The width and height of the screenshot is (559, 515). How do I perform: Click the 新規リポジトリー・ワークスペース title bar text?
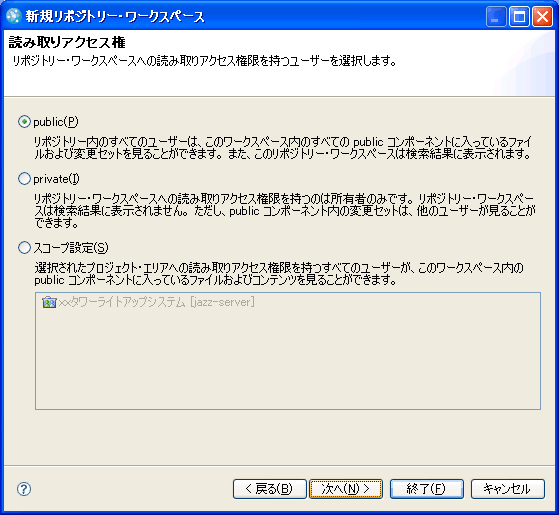click(x=115, y=16)
